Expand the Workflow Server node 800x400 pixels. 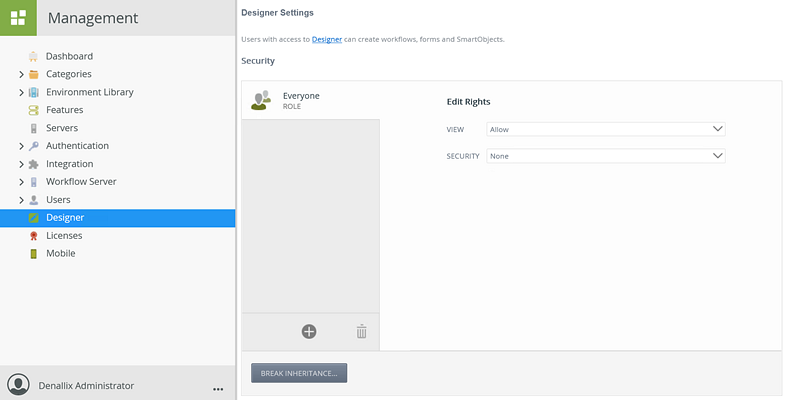coord(21,182)
